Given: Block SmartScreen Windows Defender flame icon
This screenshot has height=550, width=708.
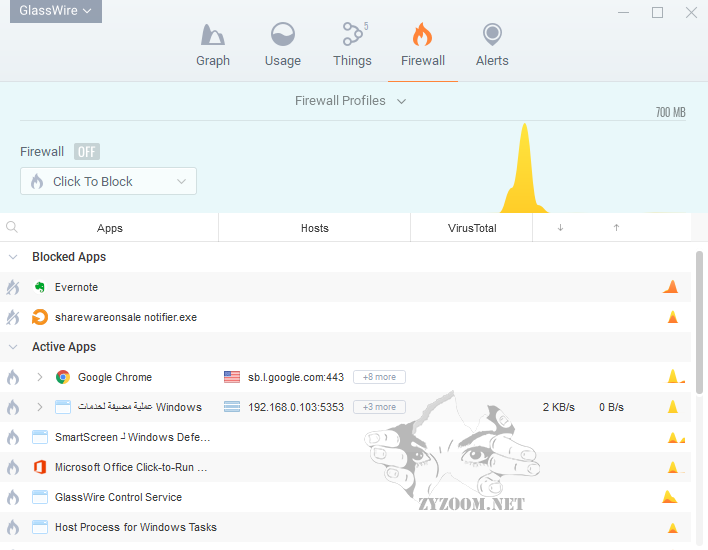Looking at the screenshot, I should tap(13, 437).
